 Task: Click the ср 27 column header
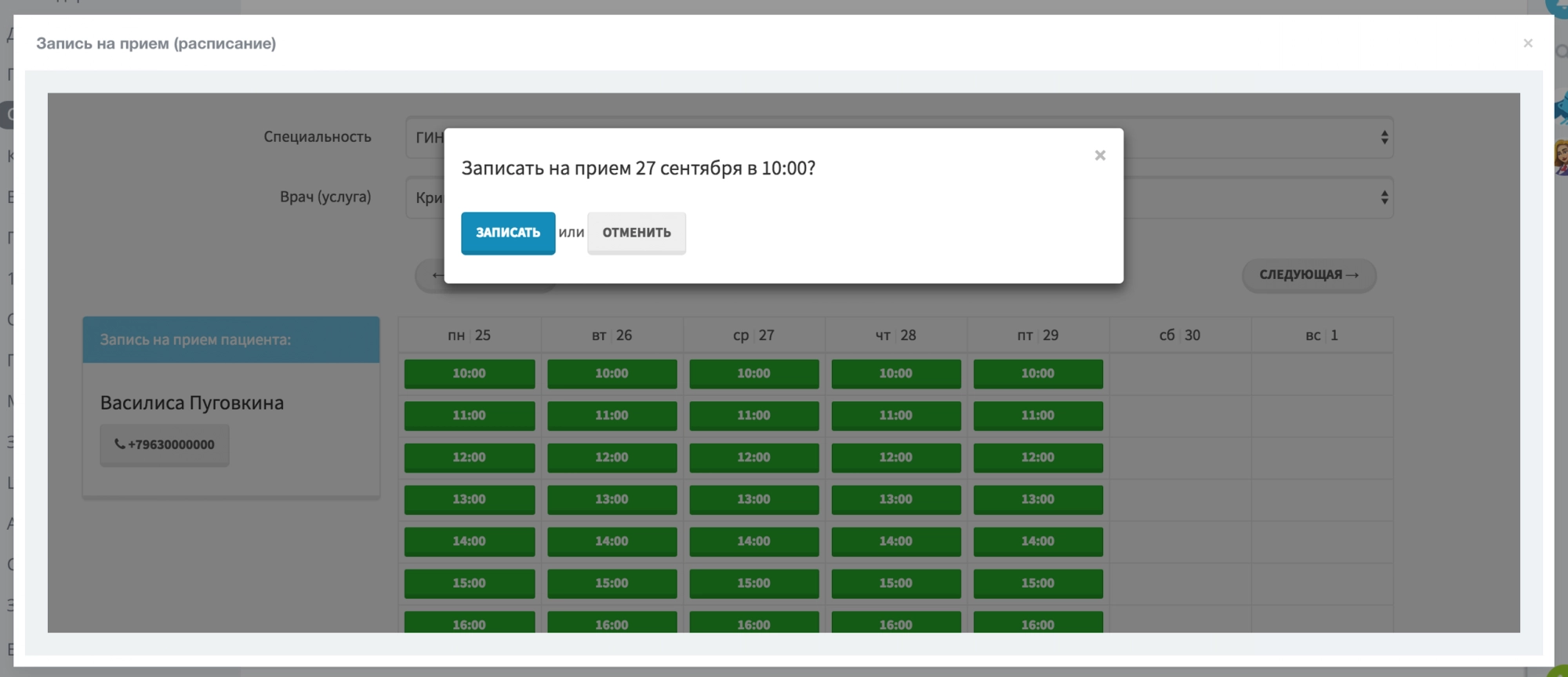point(753,335)
